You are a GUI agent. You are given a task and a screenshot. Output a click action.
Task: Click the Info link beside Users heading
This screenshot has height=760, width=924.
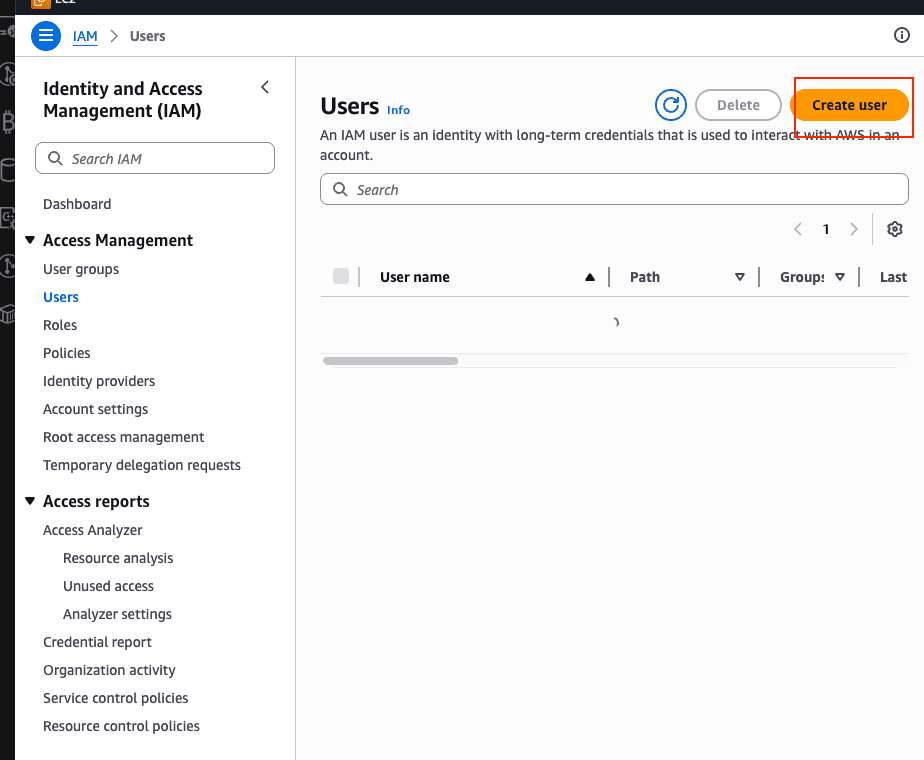pyautogui.click(x=398, y=110)
